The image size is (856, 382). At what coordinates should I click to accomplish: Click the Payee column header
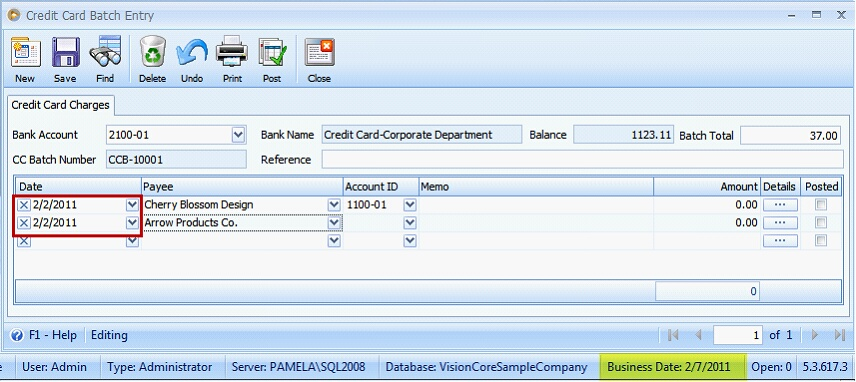(x=242, y=187)
